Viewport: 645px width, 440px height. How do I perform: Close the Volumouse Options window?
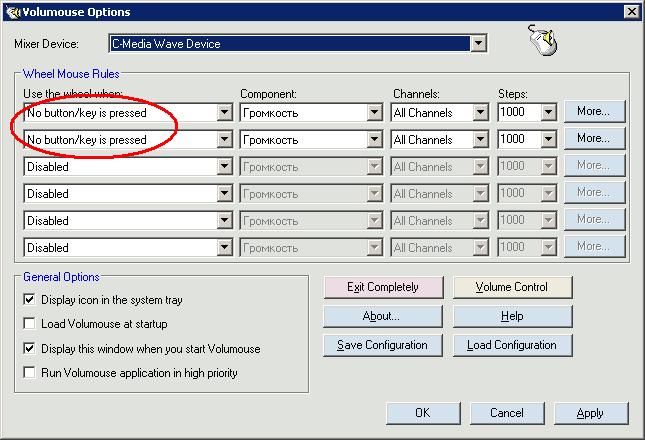(x=631, y=12)
